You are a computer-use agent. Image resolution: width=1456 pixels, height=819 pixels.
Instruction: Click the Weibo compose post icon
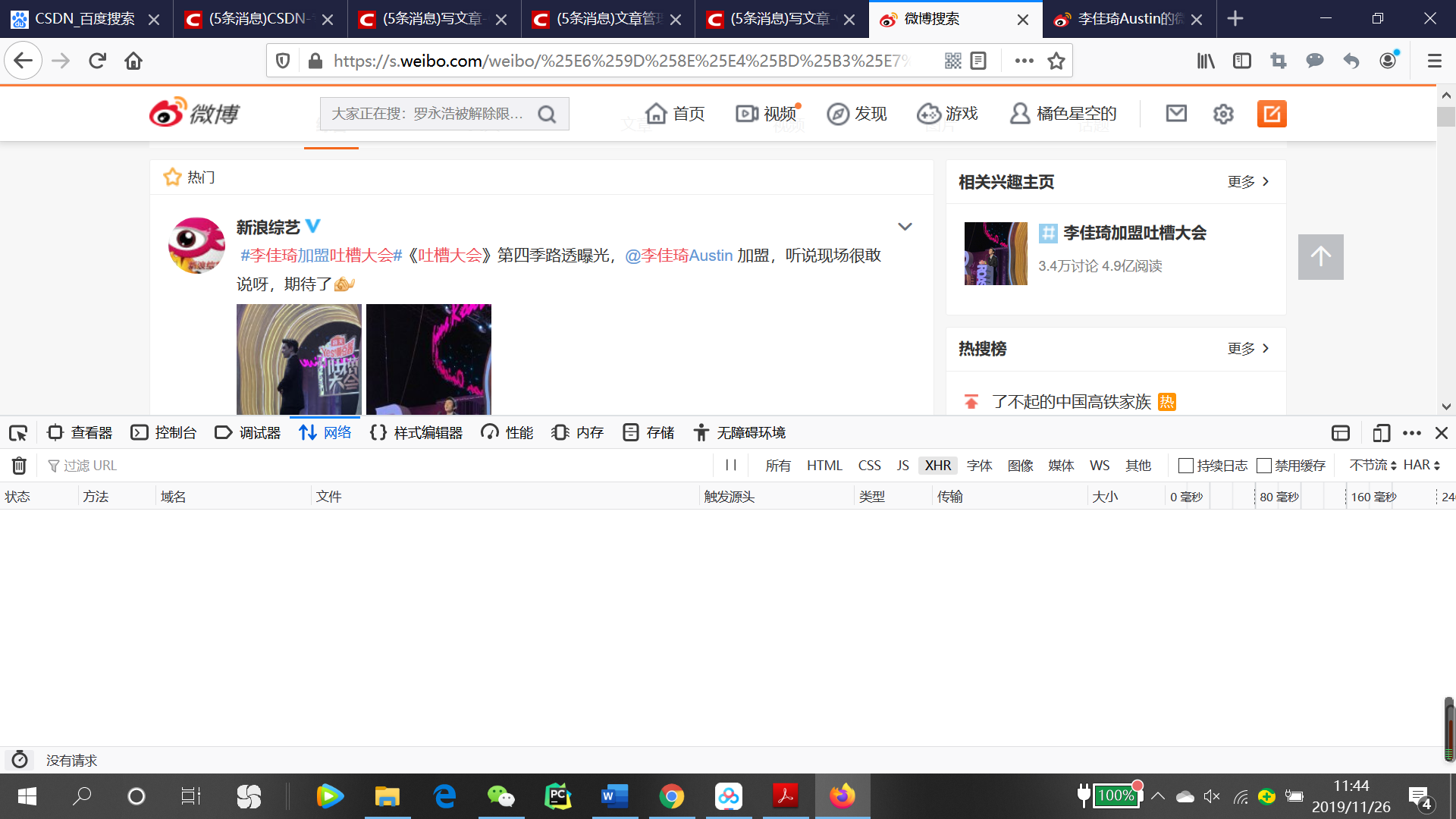1272,114
